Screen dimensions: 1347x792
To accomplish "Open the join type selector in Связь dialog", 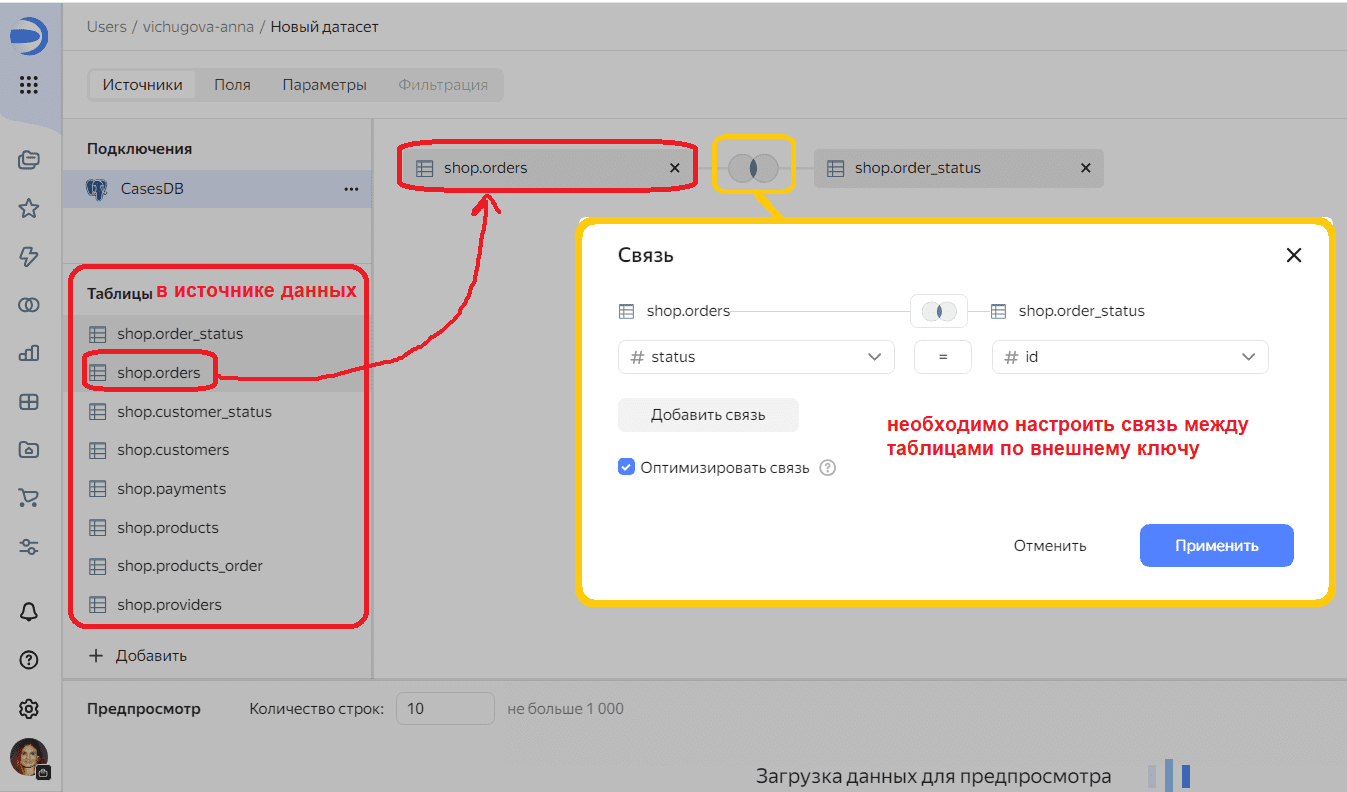I will (x=939, y=311).
